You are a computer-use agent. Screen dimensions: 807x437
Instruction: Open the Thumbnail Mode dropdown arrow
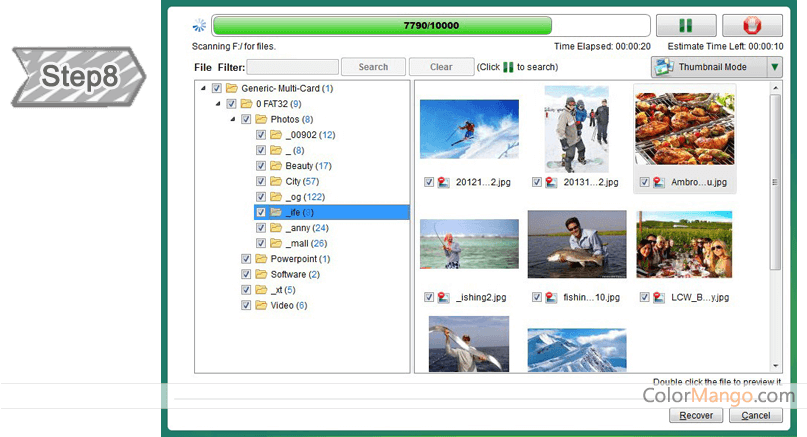774,67
